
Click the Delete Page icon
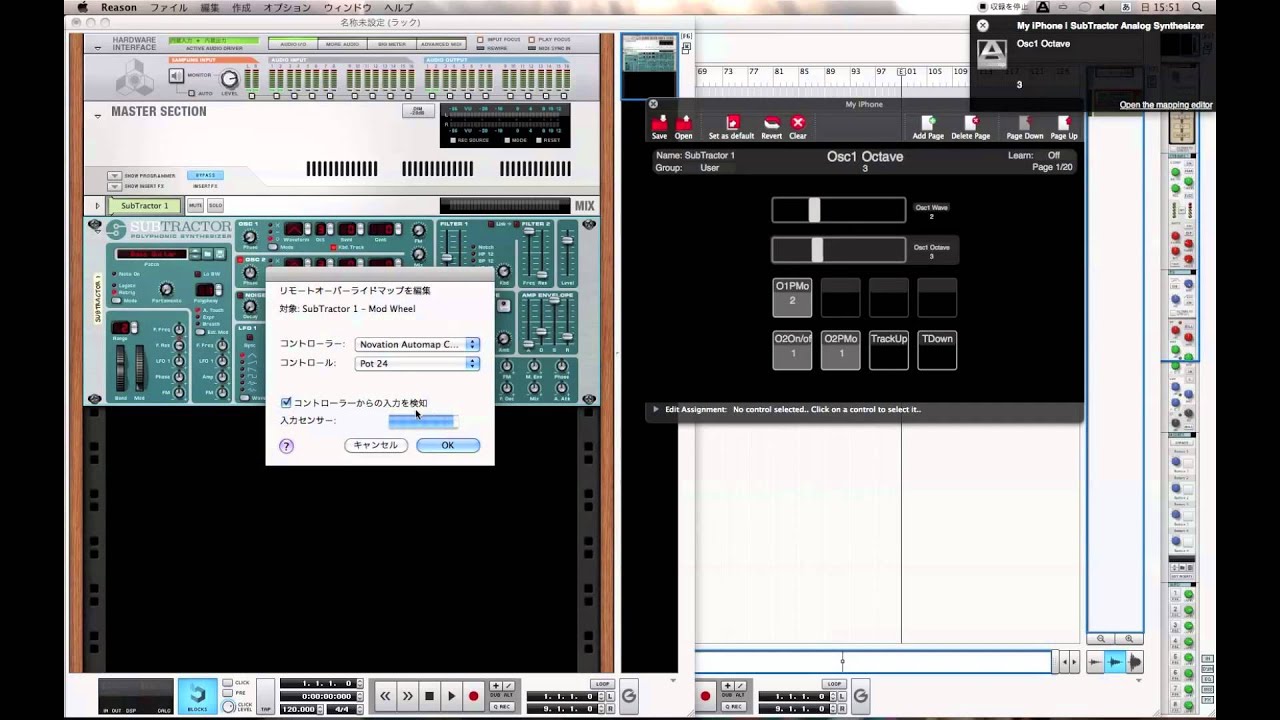[x=970, y=123]
